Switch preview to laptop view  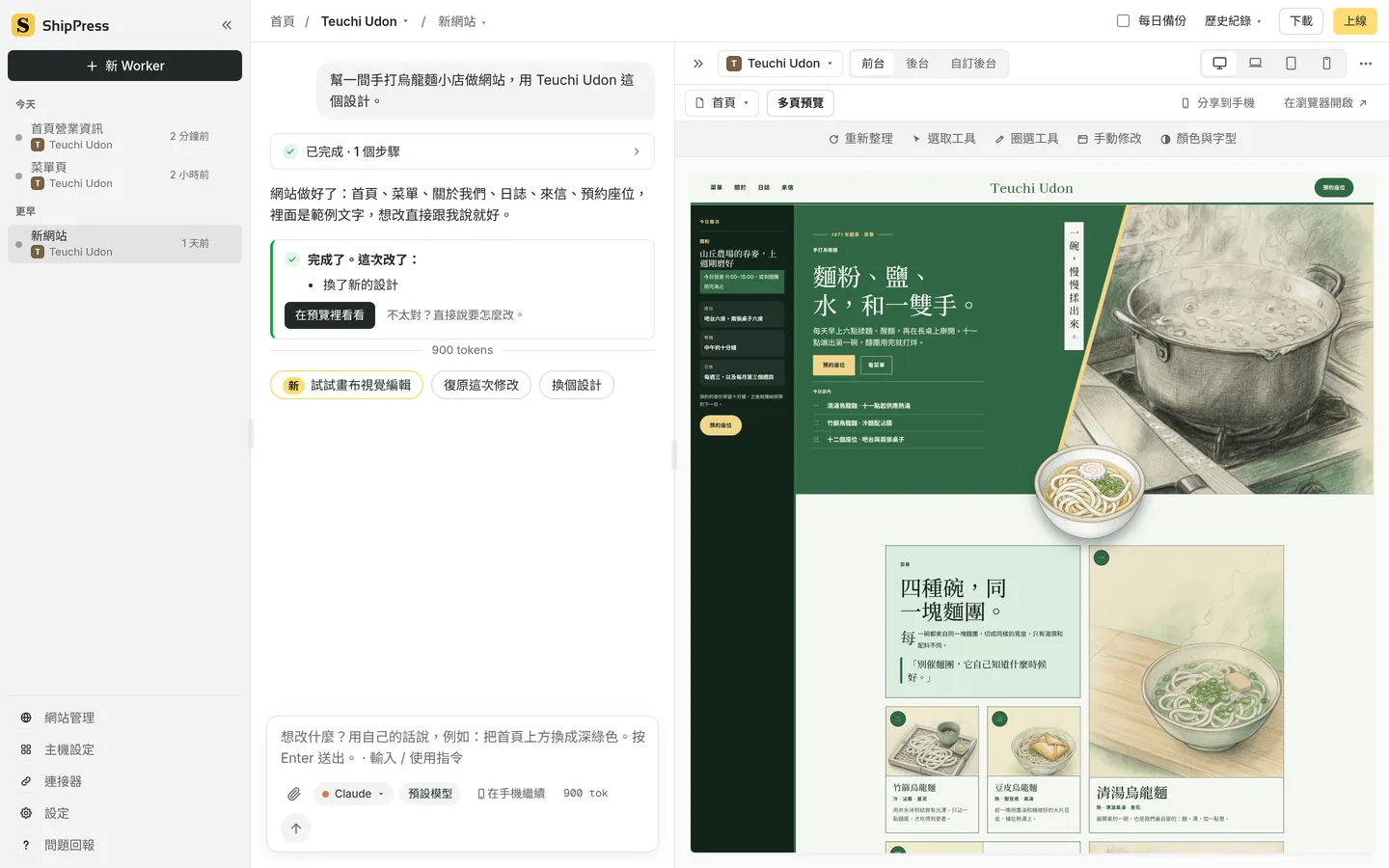pyautogui.click(x=1255, y=64)
